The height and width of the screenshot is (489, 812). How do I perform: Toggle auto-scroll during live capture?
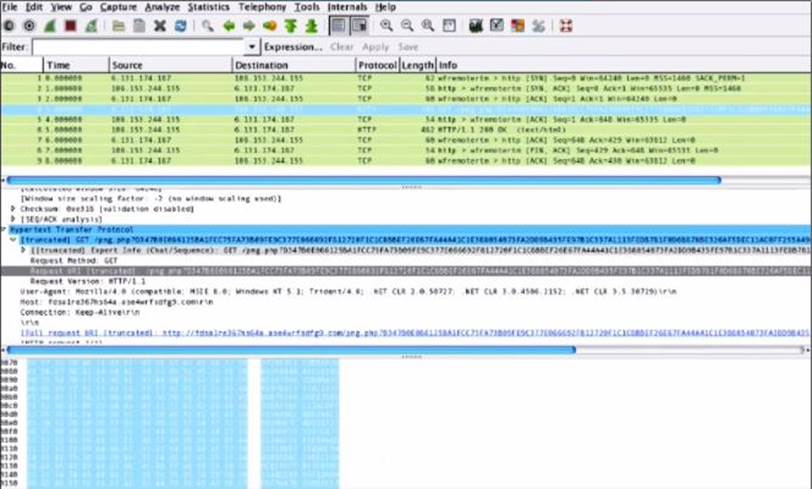(x=358, y=25)
